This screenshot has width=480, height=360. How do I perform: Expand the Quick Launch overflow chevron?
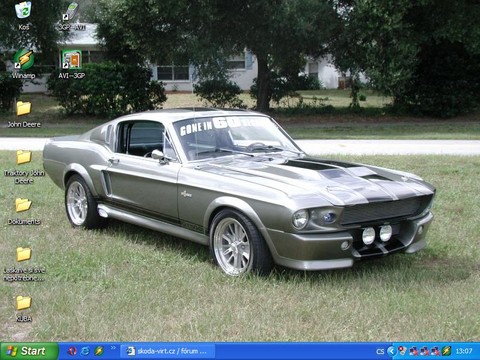[x=113, y=348]
